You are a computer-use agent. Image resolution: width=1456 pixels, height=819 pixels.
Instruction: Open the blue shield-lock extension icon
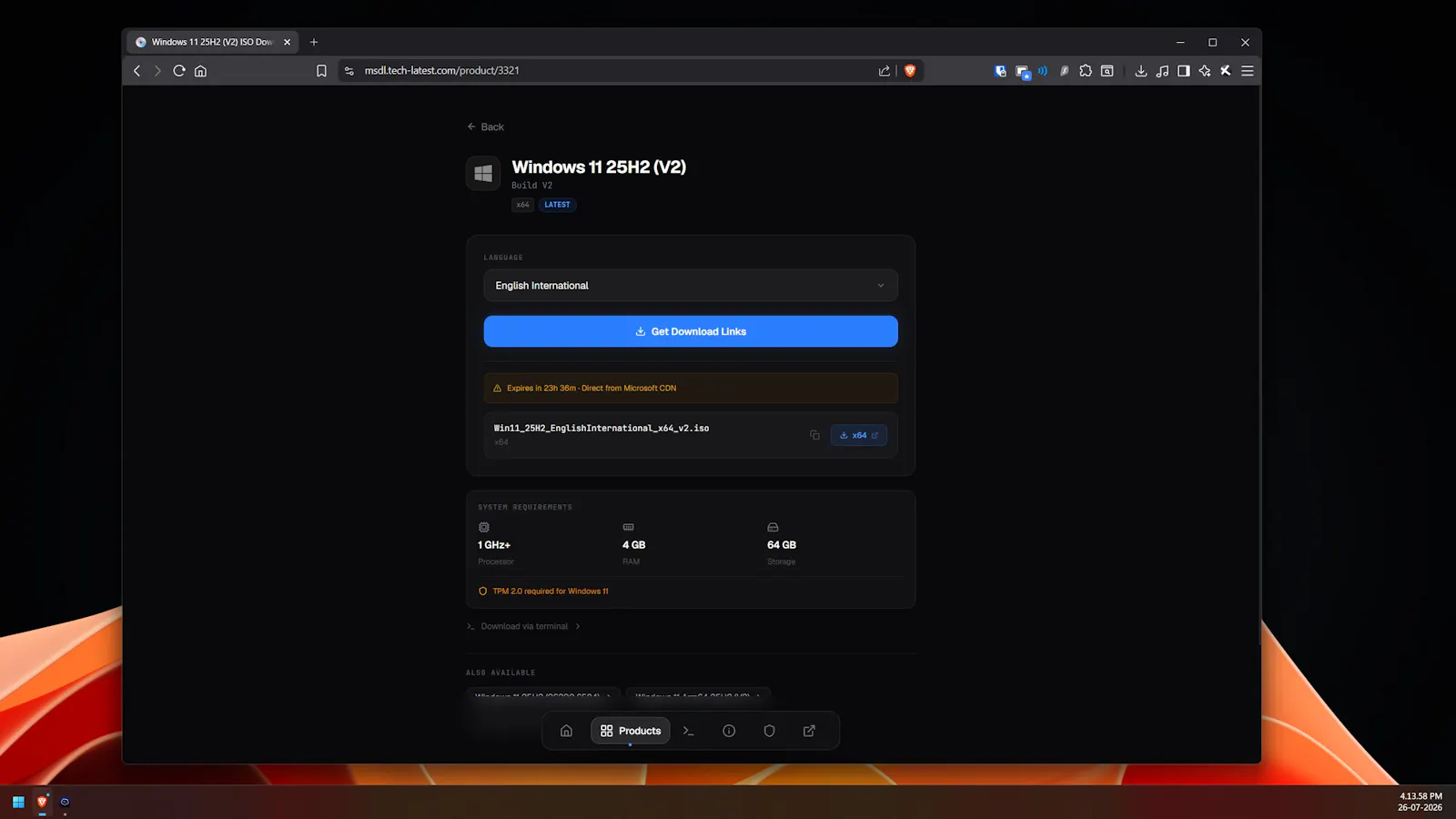[x=1000, y=71]
